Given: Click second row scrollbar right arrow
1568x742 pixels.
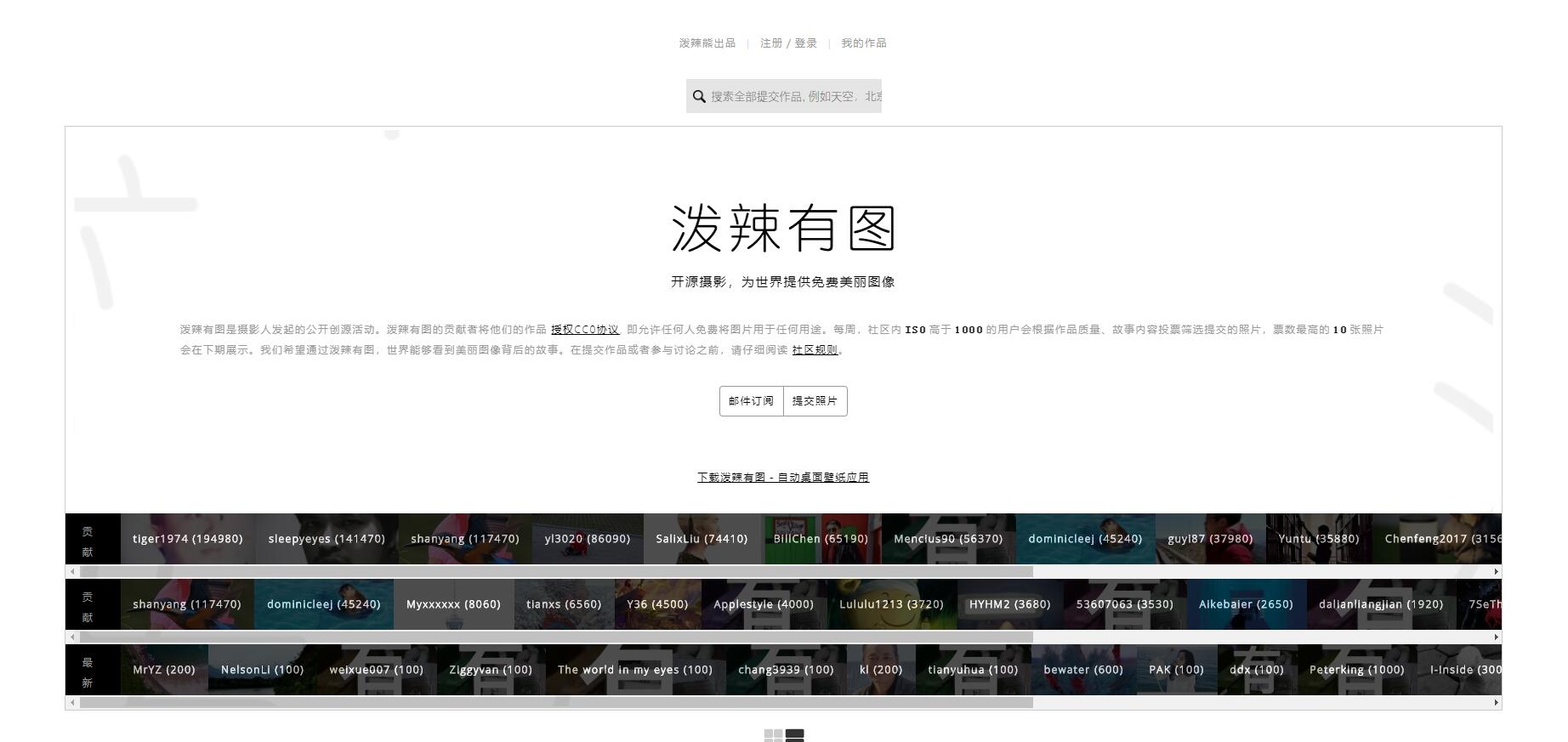Looking at the screenshot, I should pos(1497,637).
